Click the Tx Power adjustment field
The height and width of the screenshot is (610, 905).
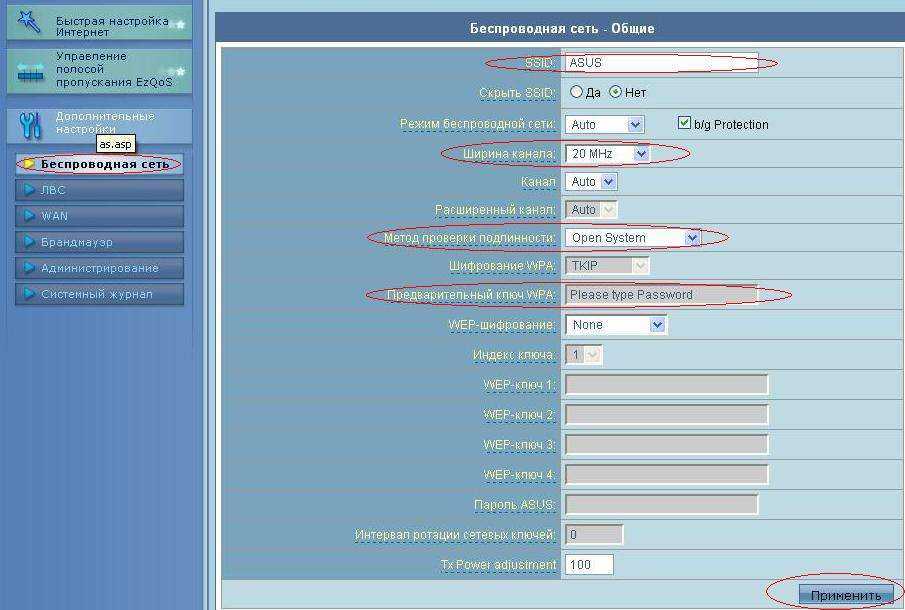coord(589,565)
